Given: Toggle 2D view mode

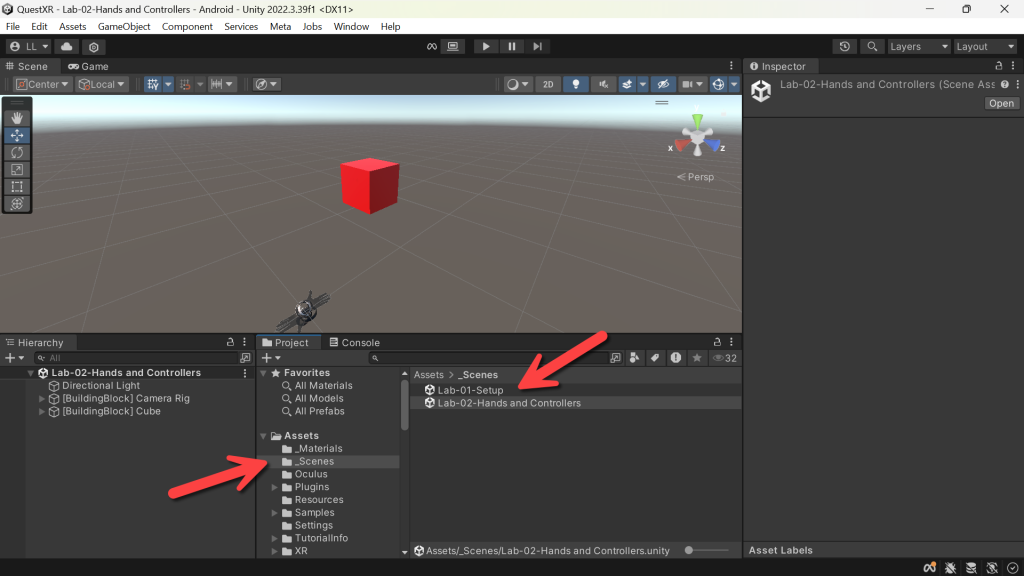Looking at the screenshot, I should [x=548, y=84].
